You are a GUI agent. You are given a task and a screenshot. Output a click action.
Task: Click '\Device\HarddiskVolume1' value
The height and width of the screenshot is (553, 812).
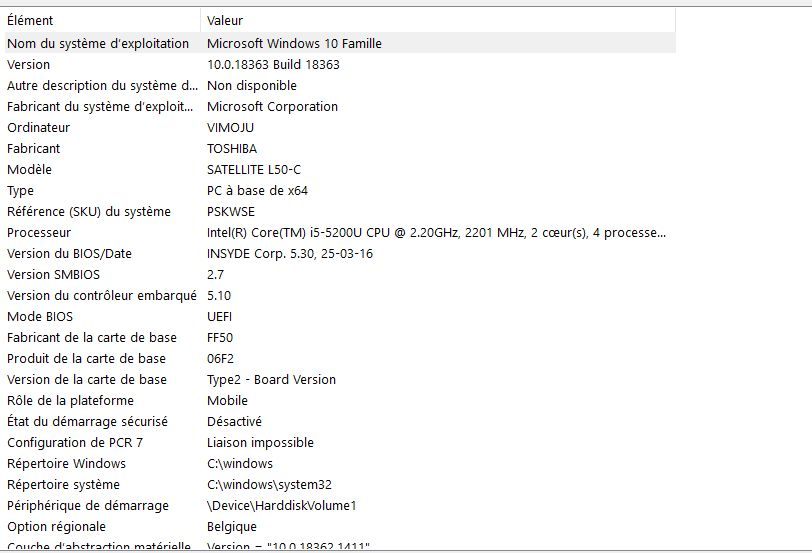click(x=282, y=505)
